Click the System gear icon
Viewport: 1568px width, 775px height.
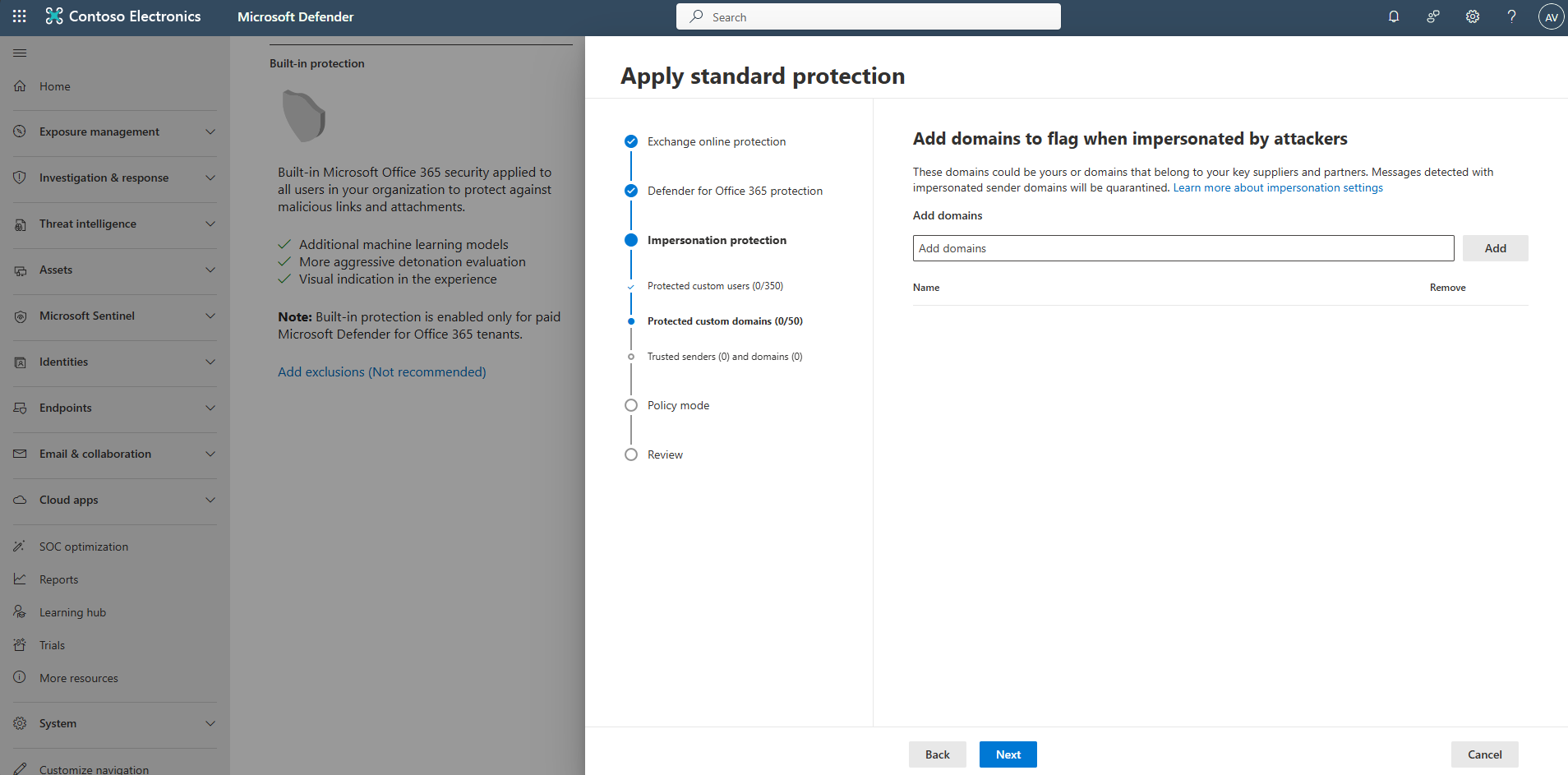(x=21, y=723)
